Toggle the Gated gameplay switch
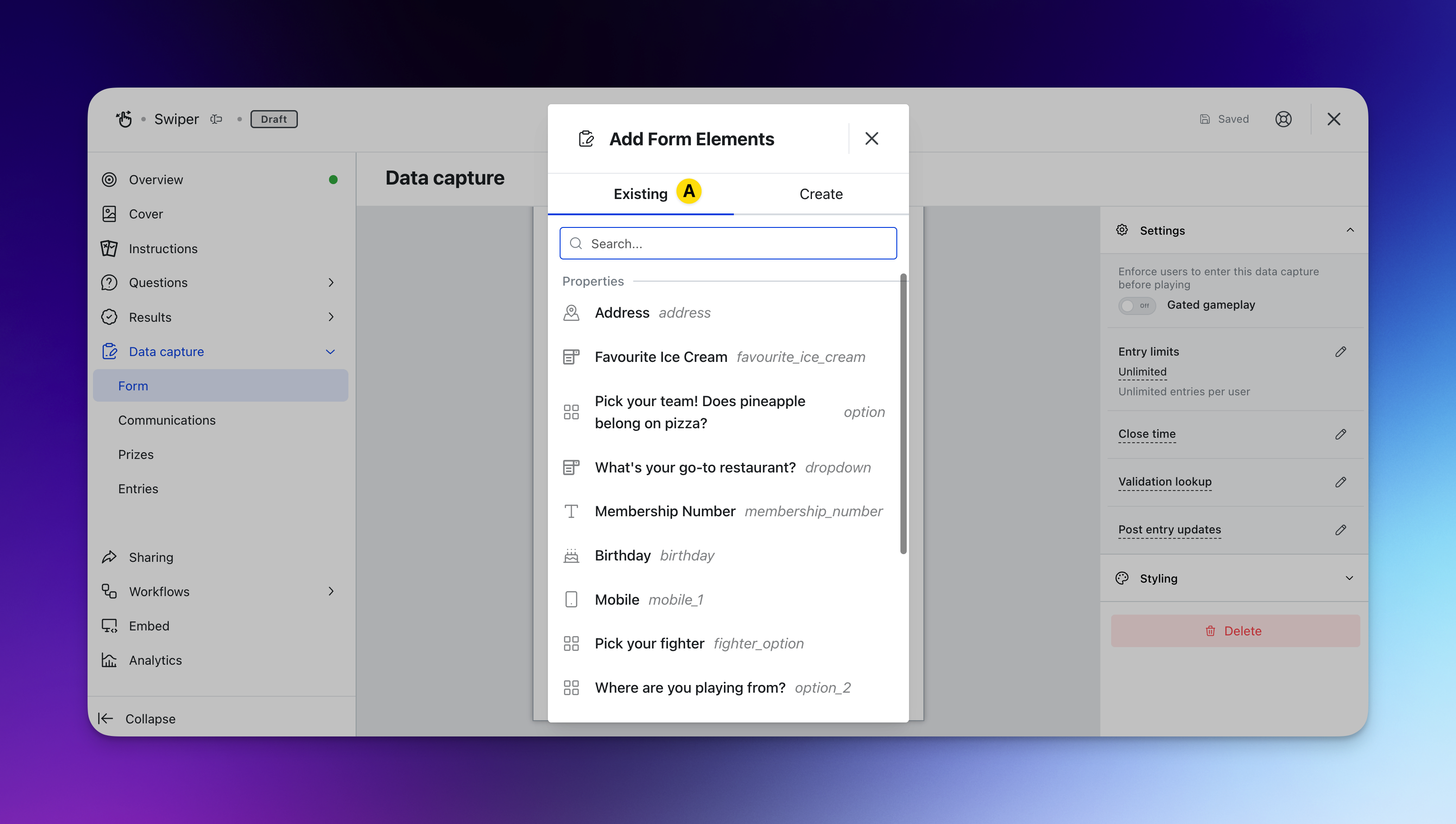The height and width of the screenshot is (824, 1456). point(1136,306)
